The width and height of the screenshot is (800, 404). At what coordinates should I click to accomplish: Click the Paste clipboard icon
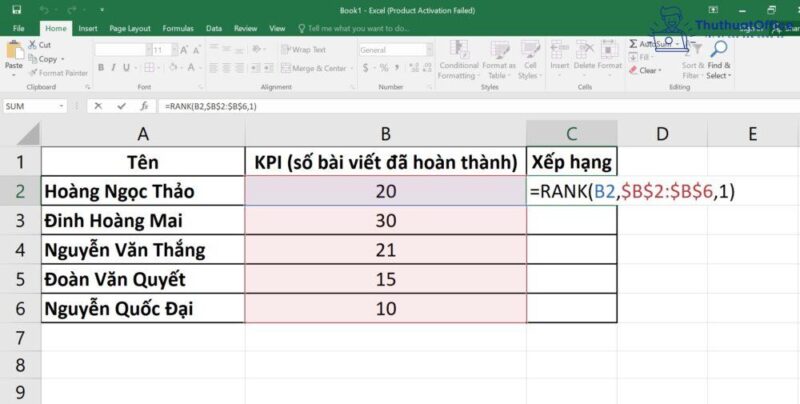14,52
